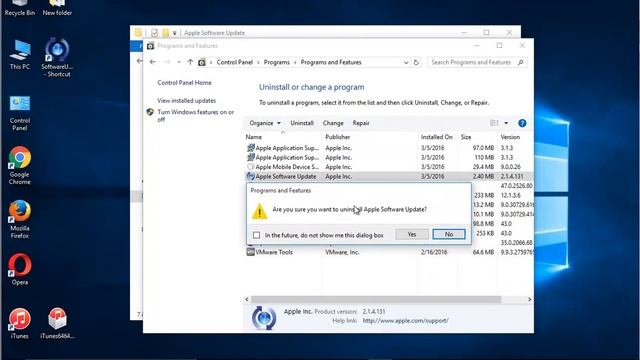Launch iTunes from the desktop

20,324
